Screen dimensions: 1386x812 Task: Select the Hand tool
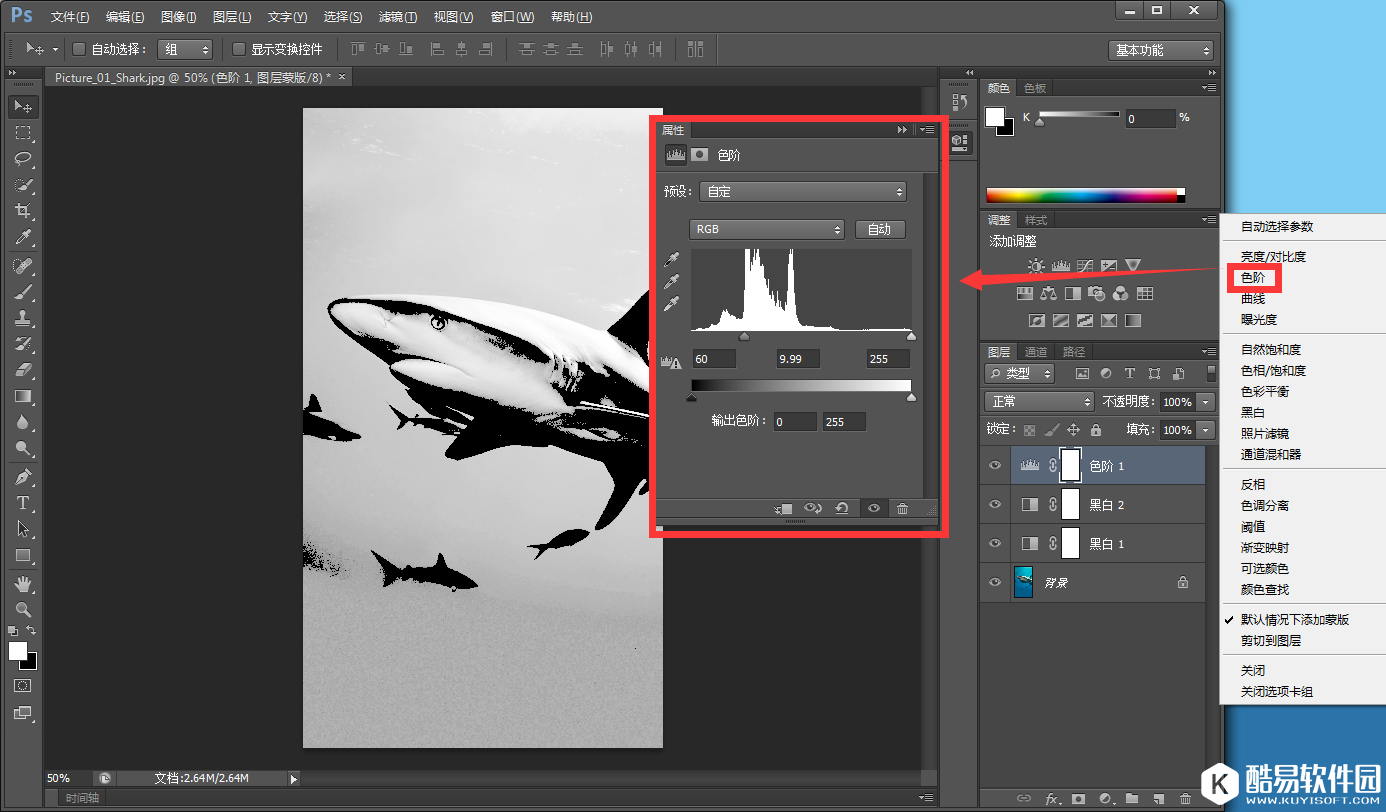[x=23, y=583]
